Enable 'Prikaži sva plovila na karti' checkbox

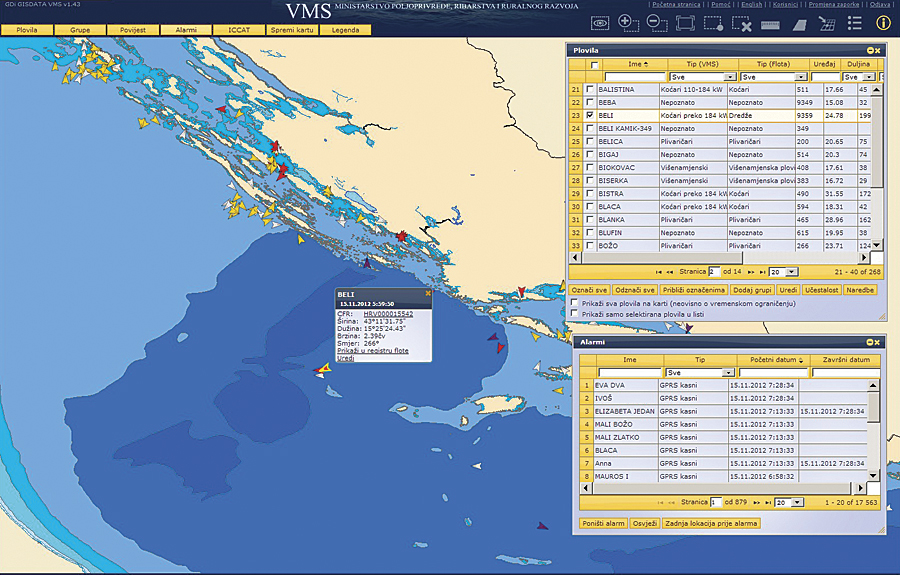click(x=574, y=303)
